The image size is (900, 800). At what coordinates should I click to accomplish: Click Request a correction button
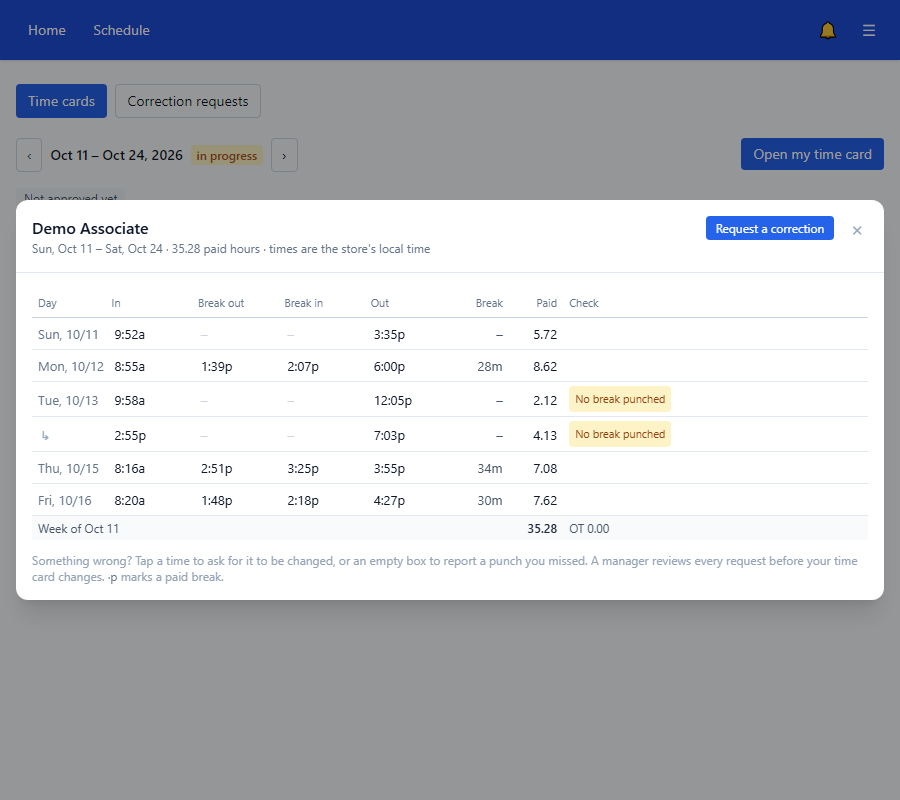[x=769, y=228]
